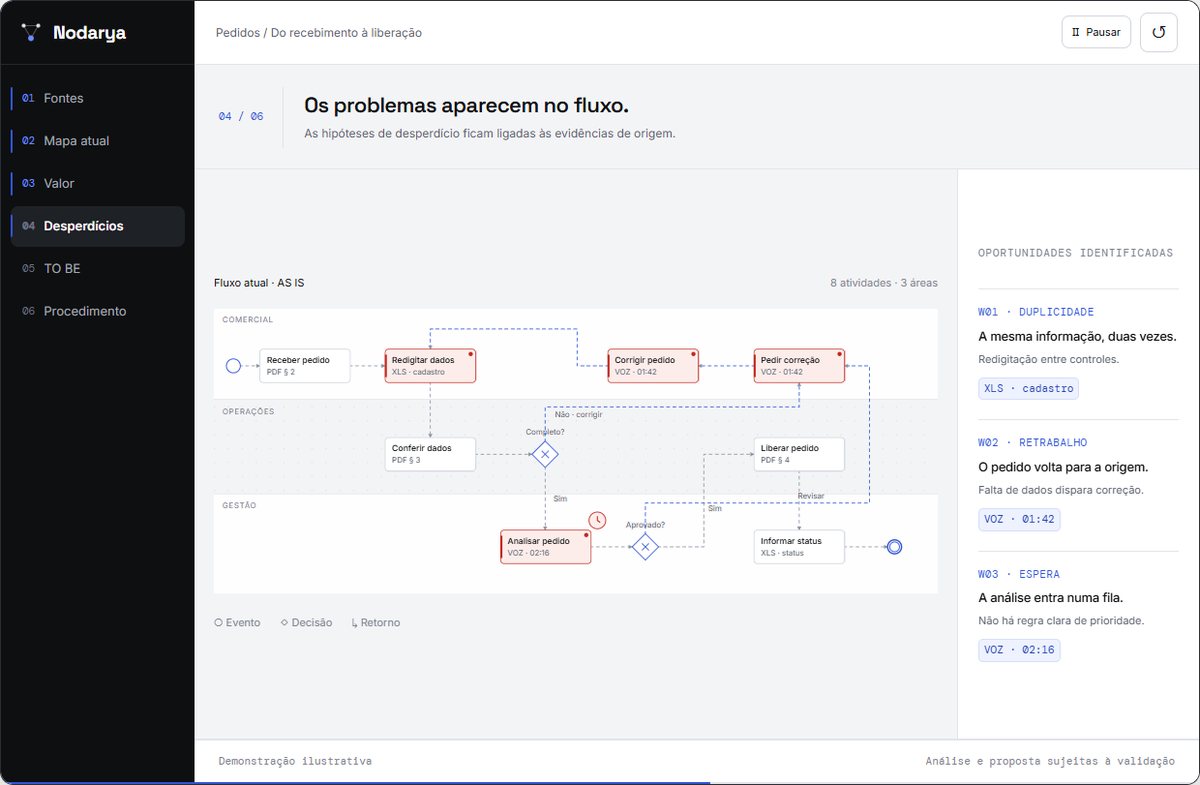This screenshot has height=785, width=1200.
Task: Click the Pedidos breadcrumb text
Action: 238,33
